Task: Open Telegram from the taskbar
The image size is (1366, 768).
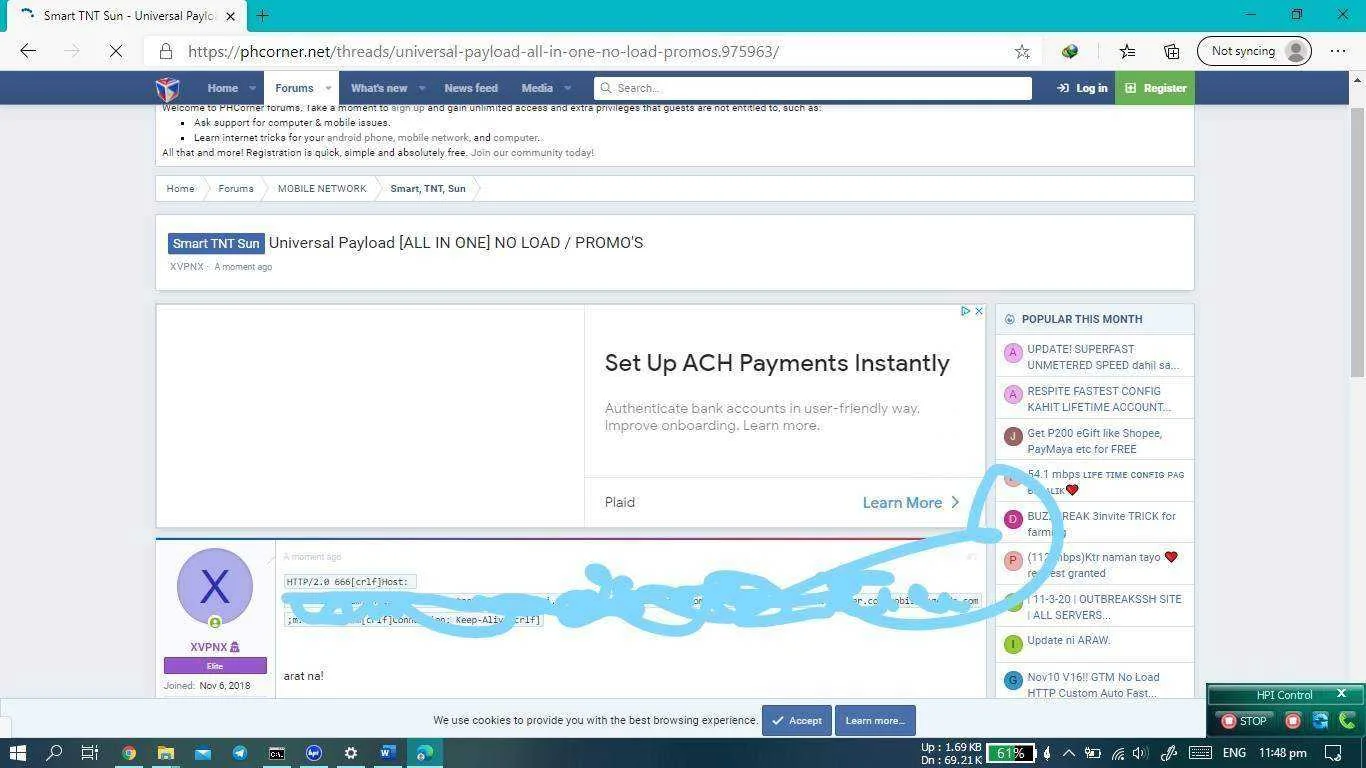Action: pos(240,753)
